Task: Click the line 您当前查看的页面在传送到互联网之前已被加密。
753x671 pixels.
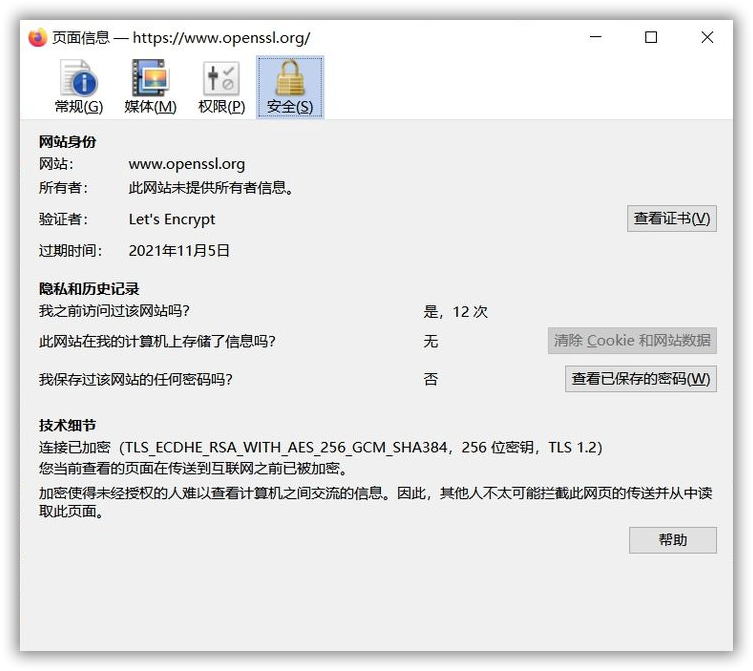Action: click(x=193, y=468)
